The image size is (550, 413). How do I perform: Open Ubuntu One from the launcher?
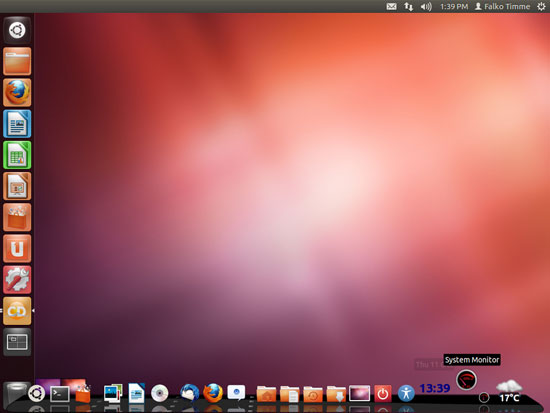[17, 248]
